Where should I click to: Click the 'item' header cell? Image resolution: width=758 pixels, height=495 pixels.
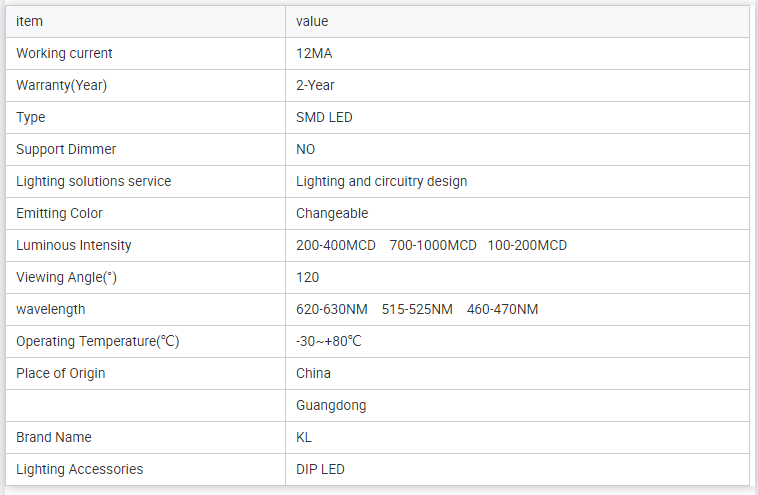30,21
